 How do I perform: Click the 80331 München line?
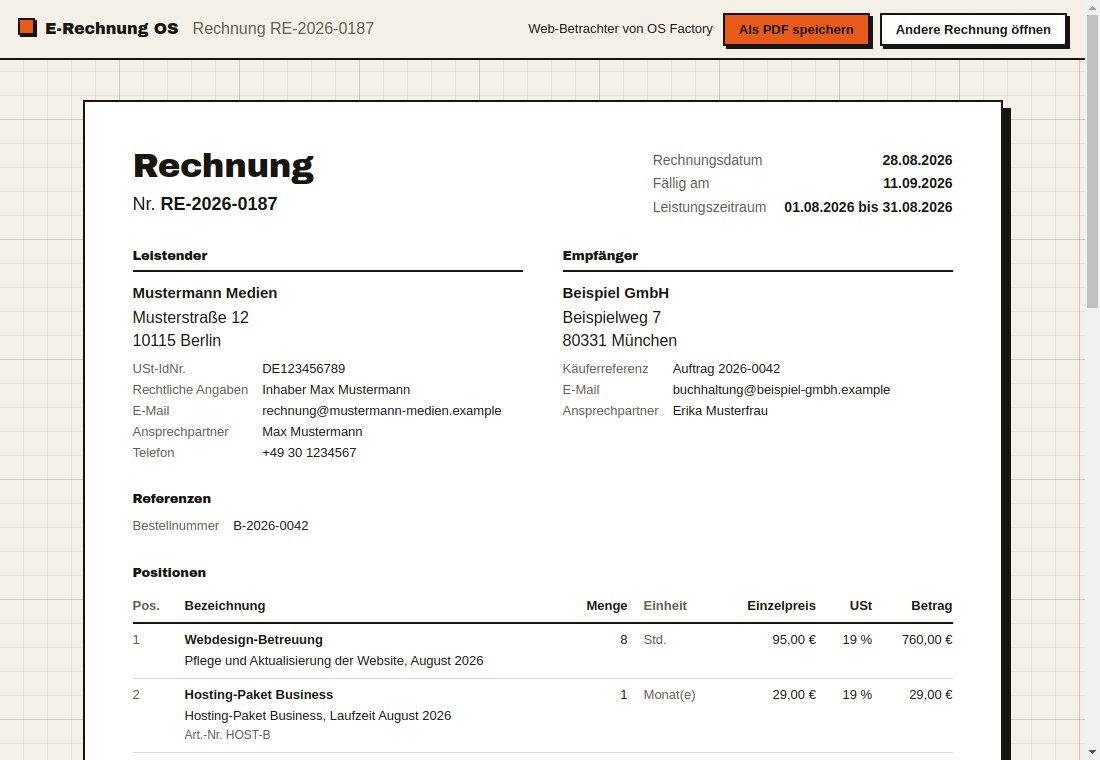click(619, 340)
